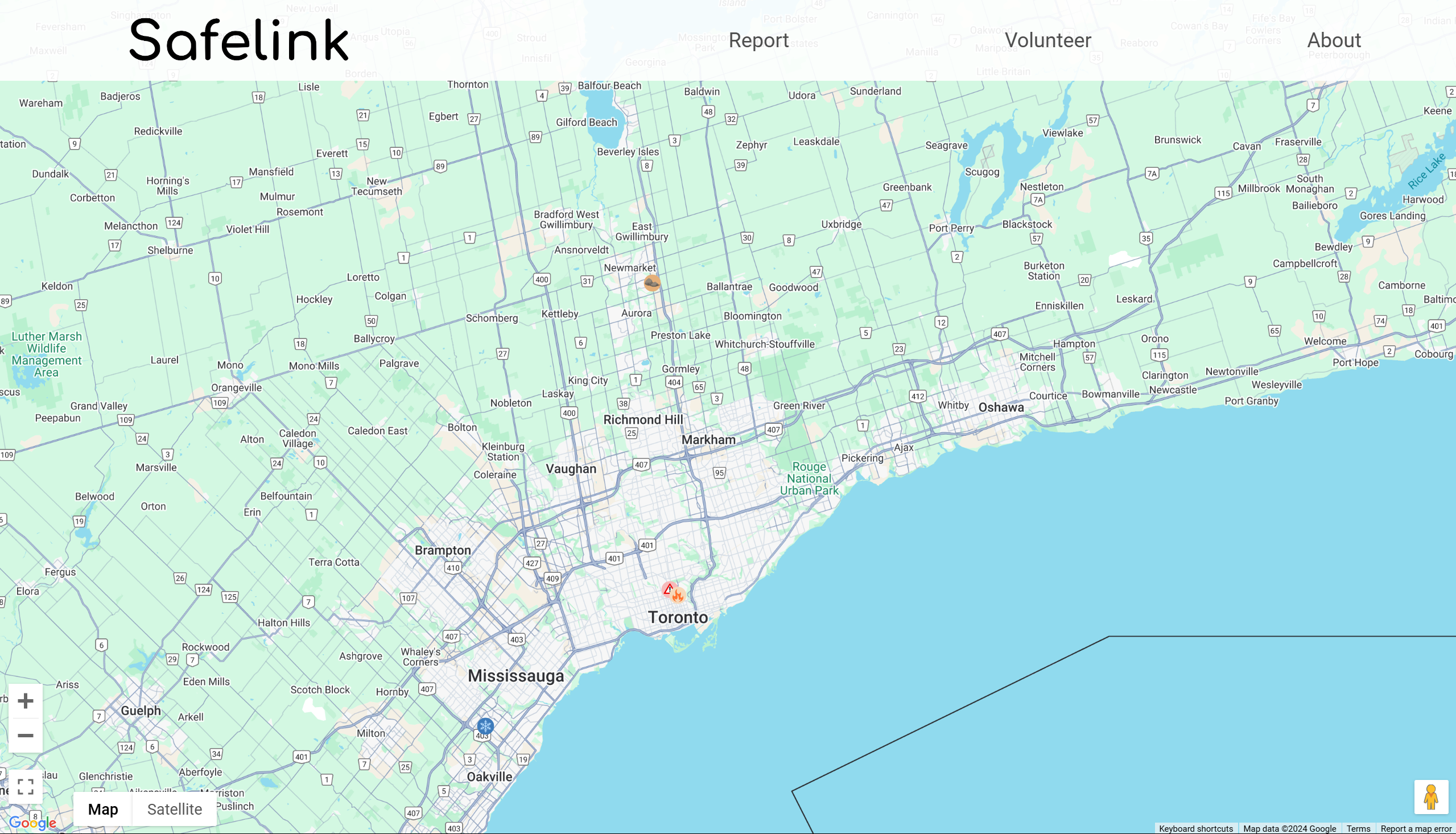
Task: Click the Google logo on map
Action: pos(32,823)
